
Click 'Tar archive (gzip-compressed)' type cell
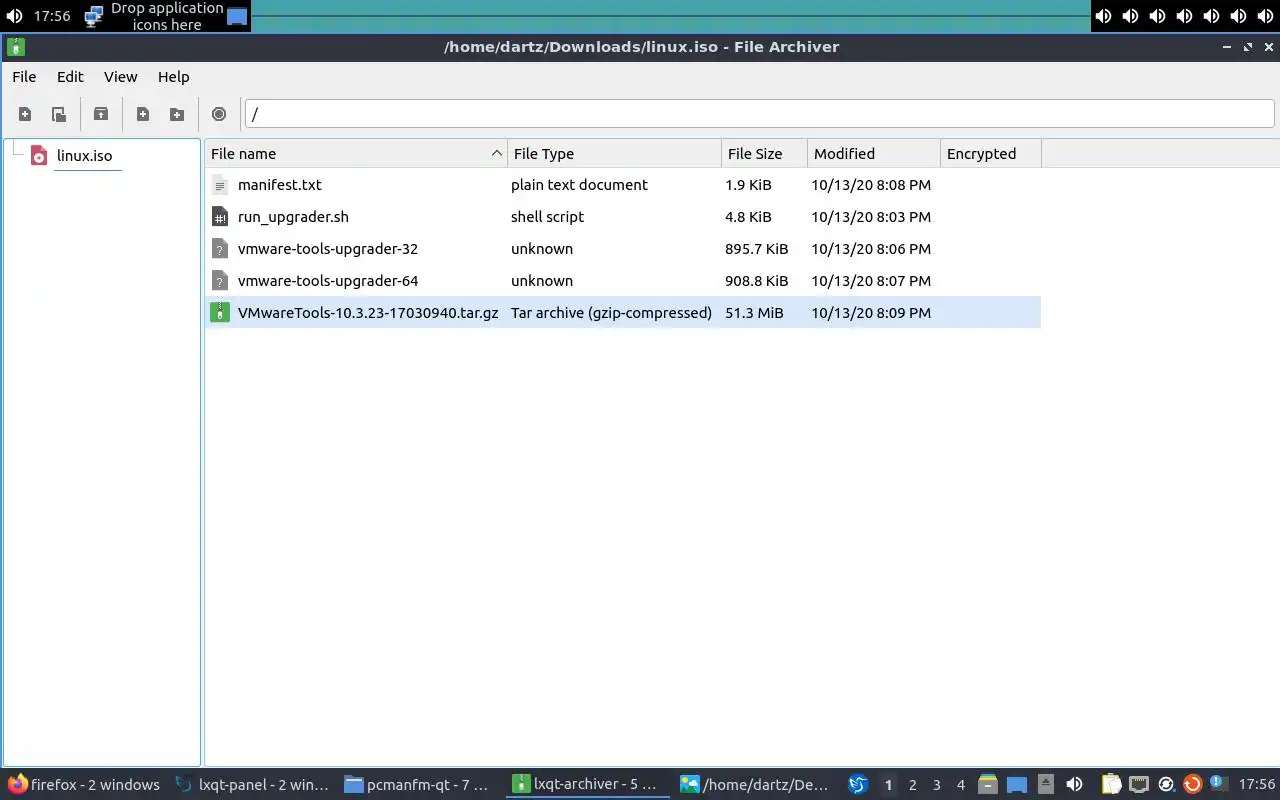[611, 313]
